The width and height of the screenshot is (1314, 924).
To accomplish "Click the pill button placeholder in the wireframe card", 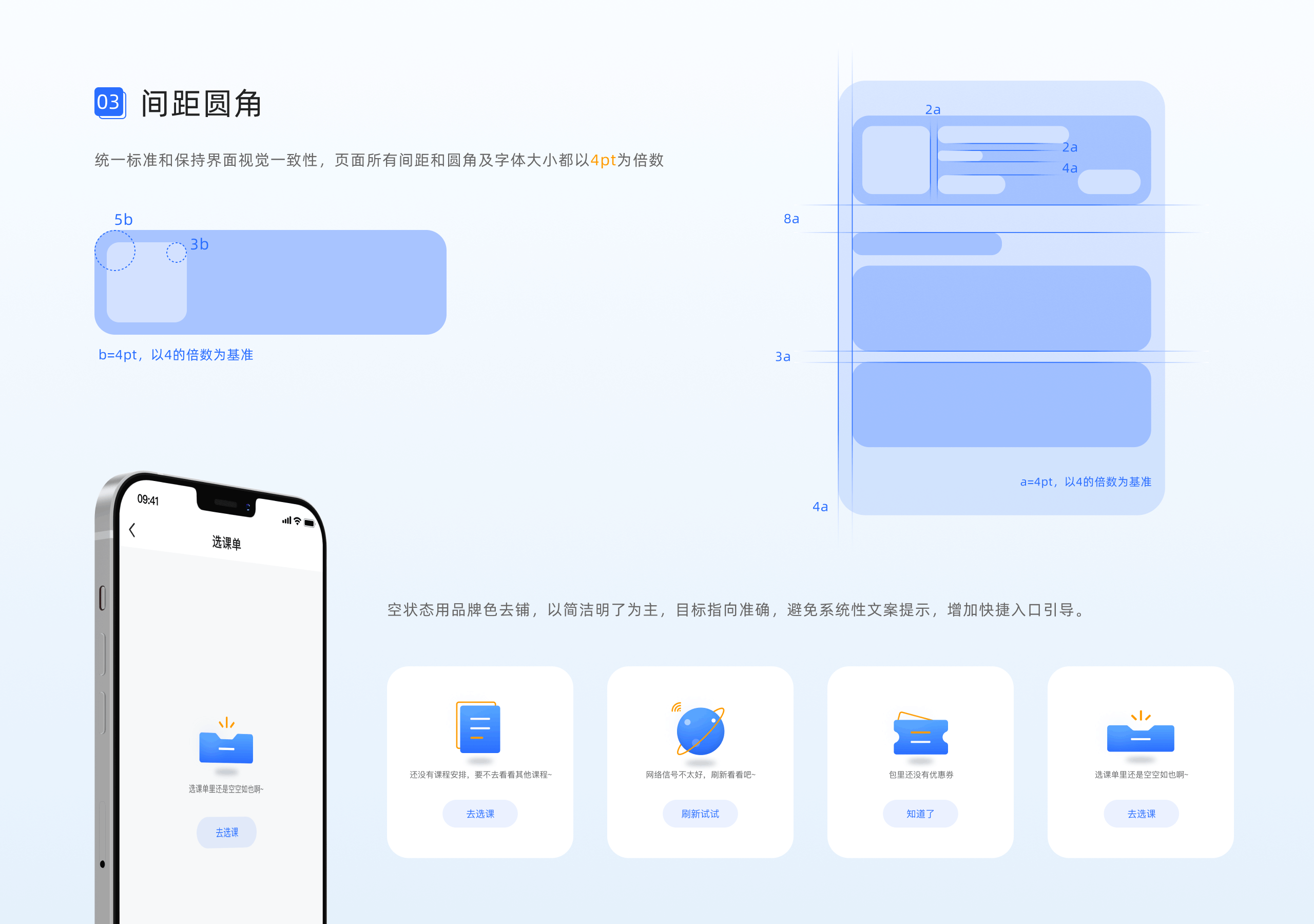I will [1109, 182].
